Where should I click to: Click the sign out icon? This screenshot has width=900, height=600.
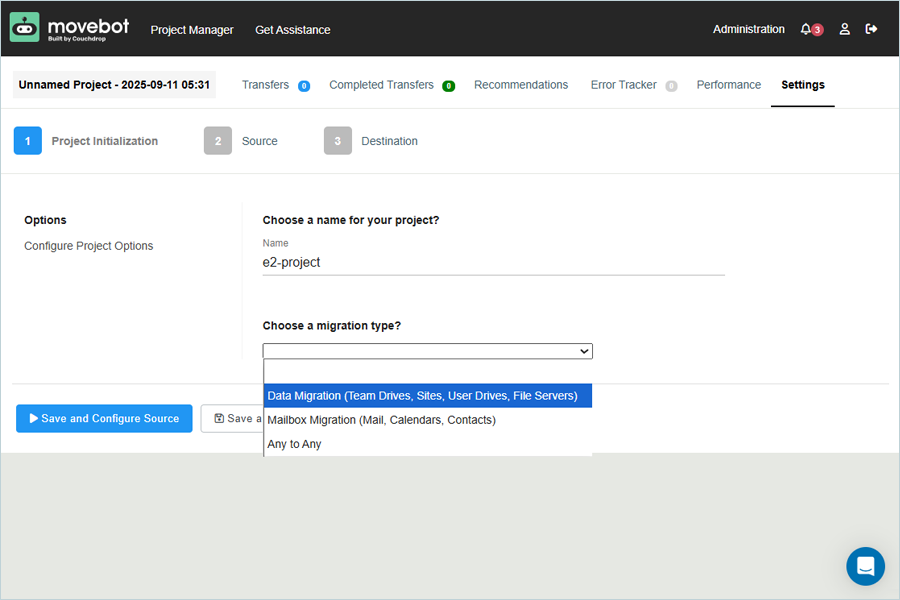click(871, 29)
